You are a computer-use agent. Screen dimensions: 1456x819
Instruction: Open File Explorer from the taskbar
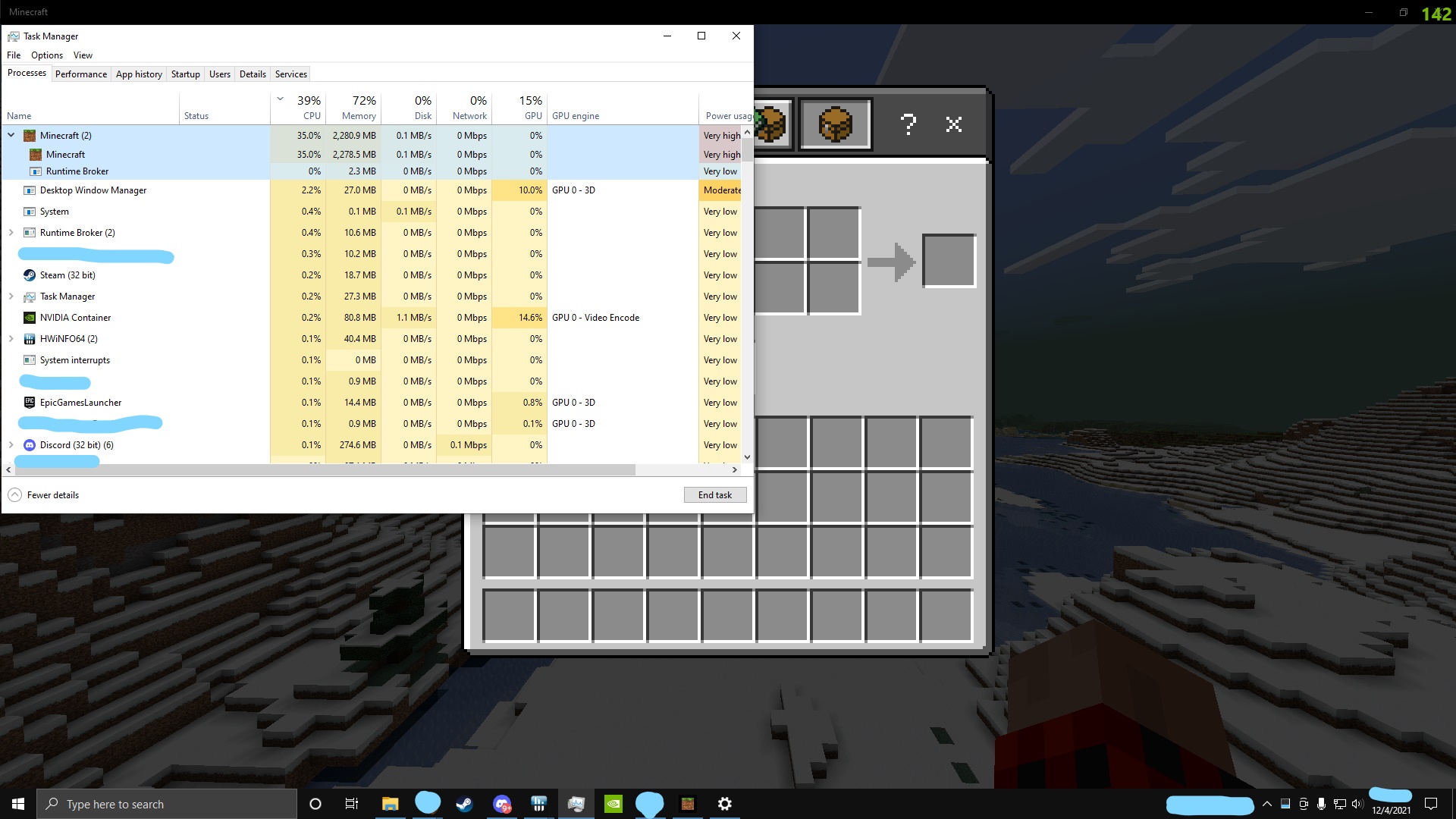[390, 804]
